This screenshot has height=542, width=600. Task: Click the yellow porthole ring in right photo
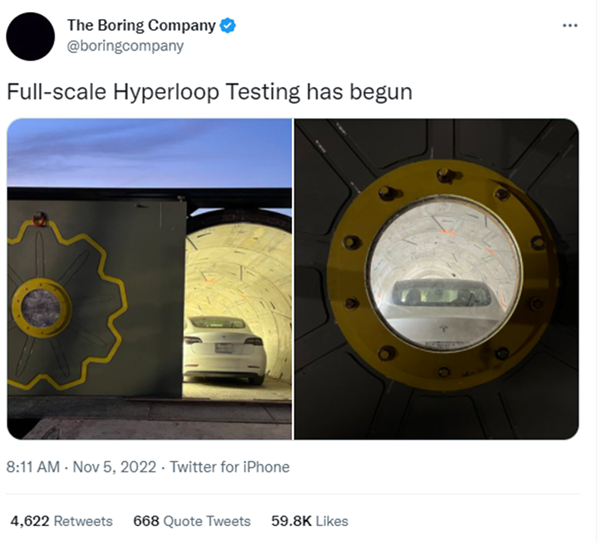tap(443, 273)
